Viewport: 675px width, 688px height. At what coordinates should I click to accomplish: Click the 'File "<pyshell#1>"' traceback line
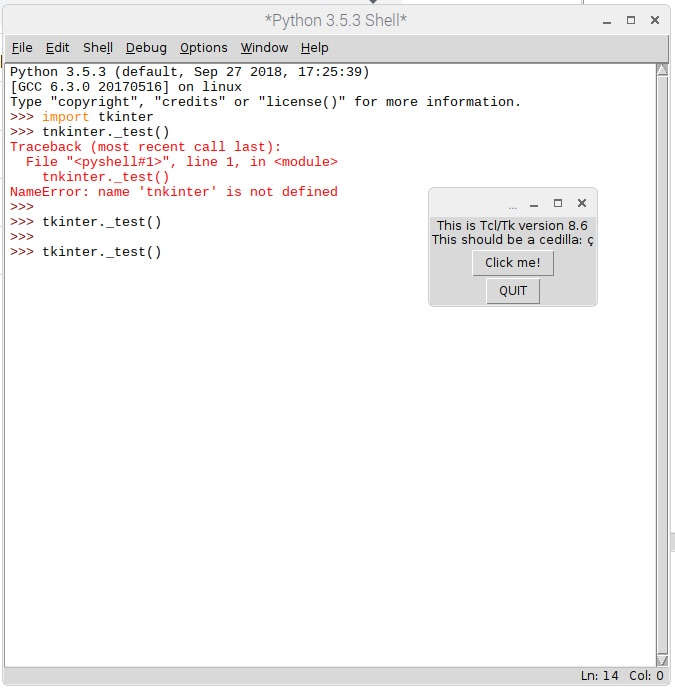182,162
